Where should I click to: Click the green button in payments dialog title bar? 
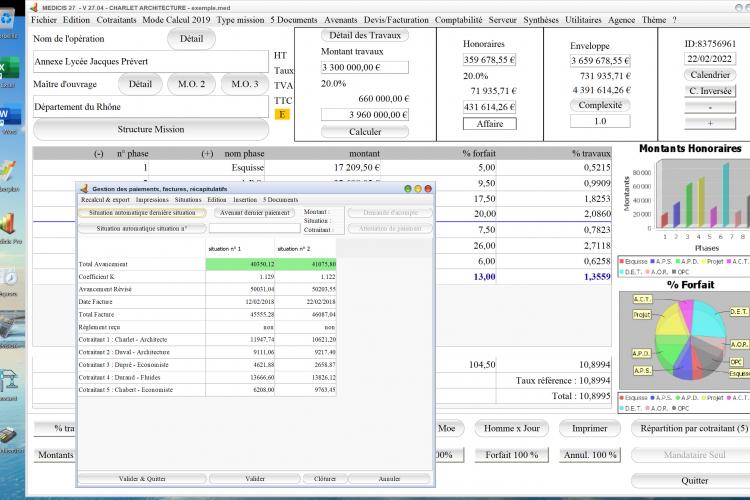tap(408, 189)
